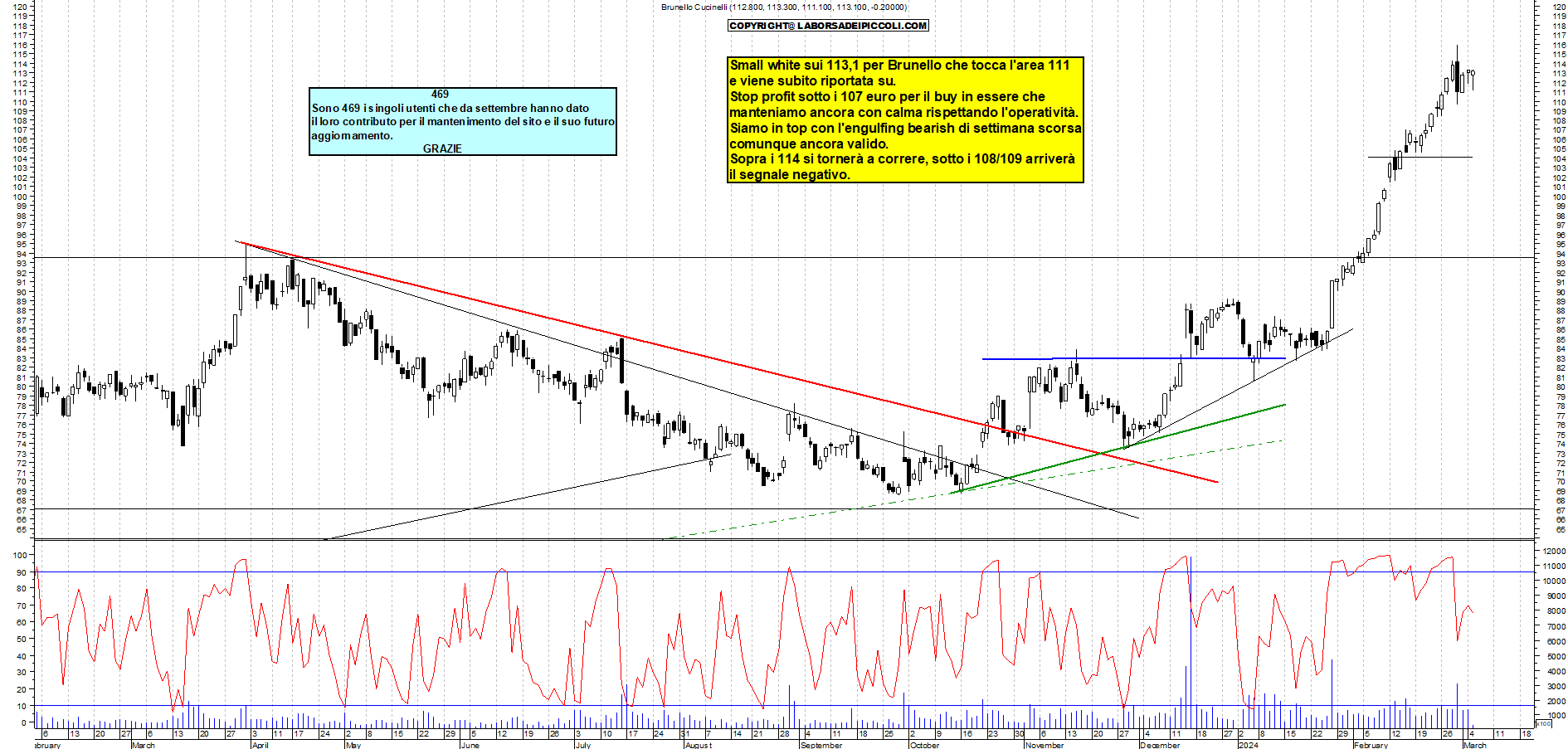The width and height of the screenshot is (1568, 749).
Task: Click the COPYRIGHT@LABORSADEIPICCOLI.COM label
Action: coord(828,26)
